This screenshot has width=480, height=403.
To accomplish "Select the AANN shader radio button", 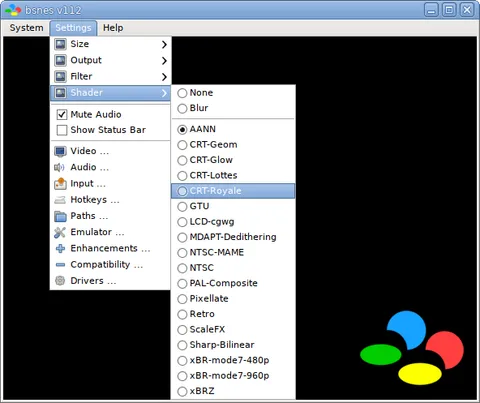I will (x=182, y=129).
